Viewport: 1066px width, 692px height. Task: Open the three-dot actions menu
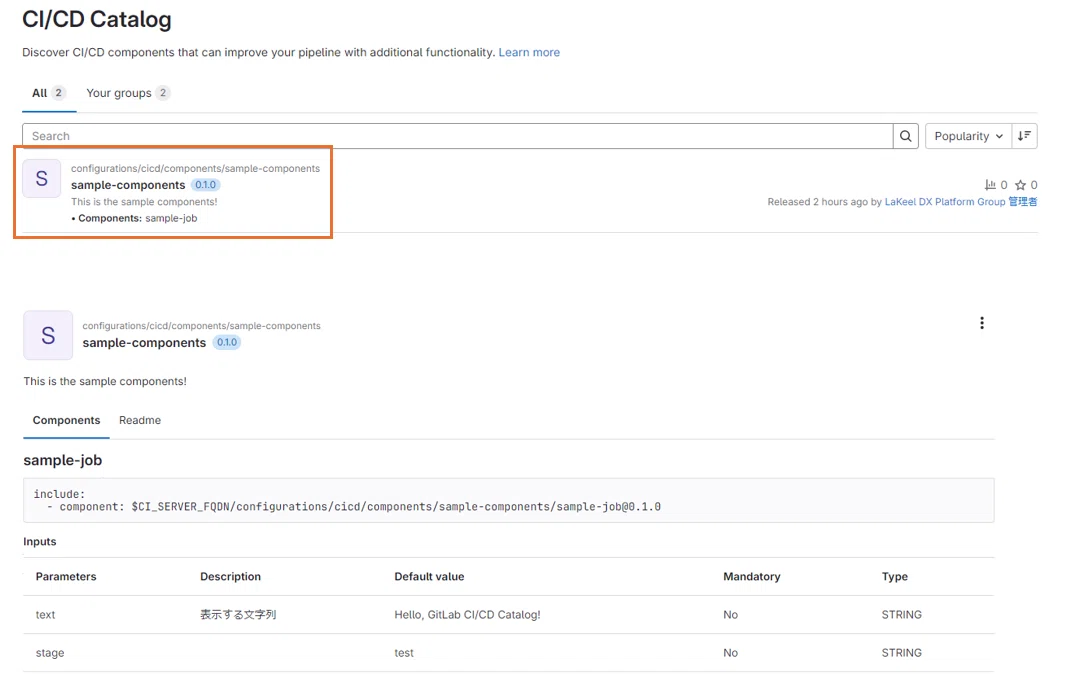tap(982, 323)
